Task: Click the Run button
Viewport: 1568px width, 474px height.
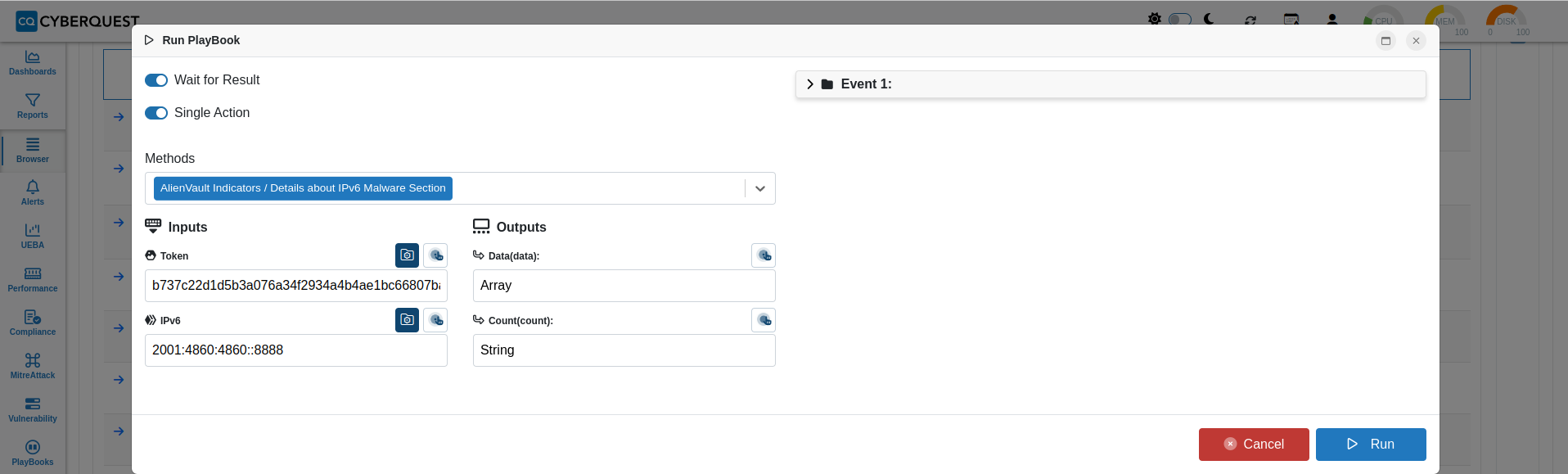Action: click(1371, 445)
